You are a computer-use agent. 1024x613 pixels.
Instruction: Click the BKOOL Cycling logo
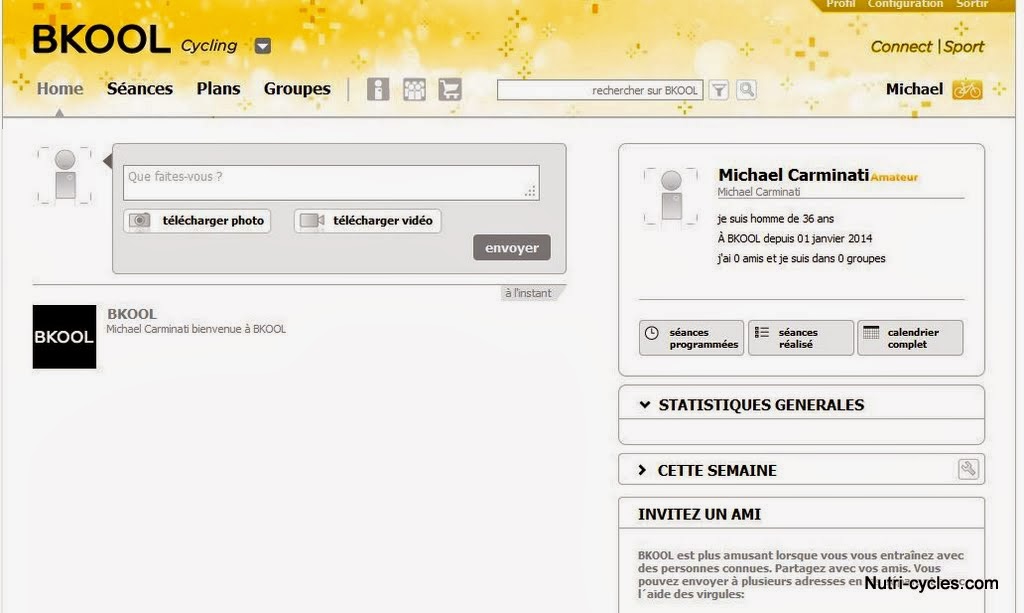pyautogui.click(x=135, y=40)
